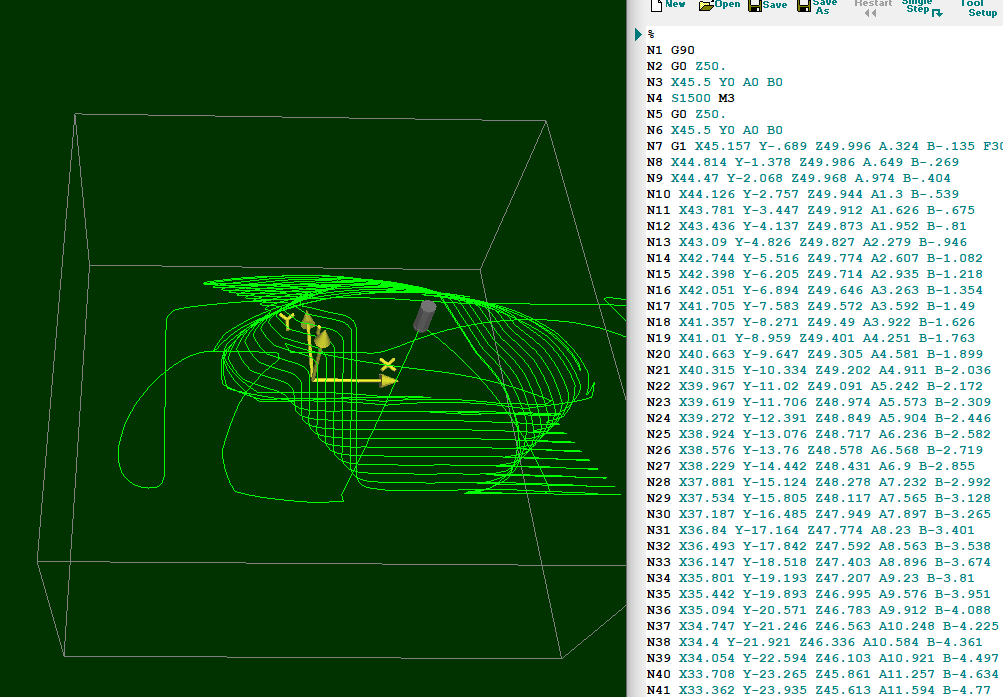The height and width of the screenshot is (697, 1003).
Task: Click the yellow Z axis cone at origin
Action: (x=322, y=339)
